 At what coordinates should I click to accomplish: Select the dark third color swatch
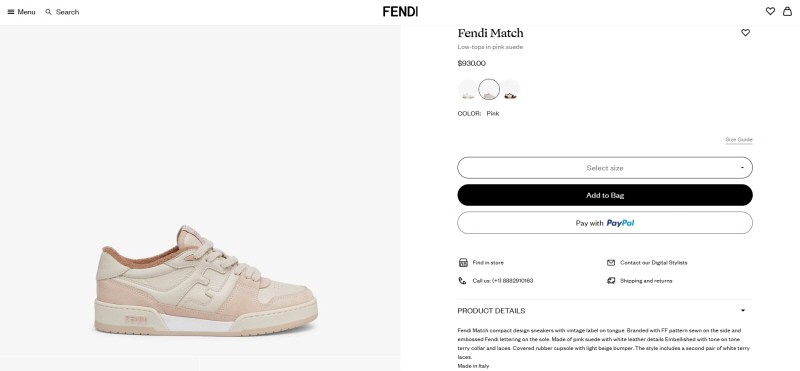pos(510,90)
